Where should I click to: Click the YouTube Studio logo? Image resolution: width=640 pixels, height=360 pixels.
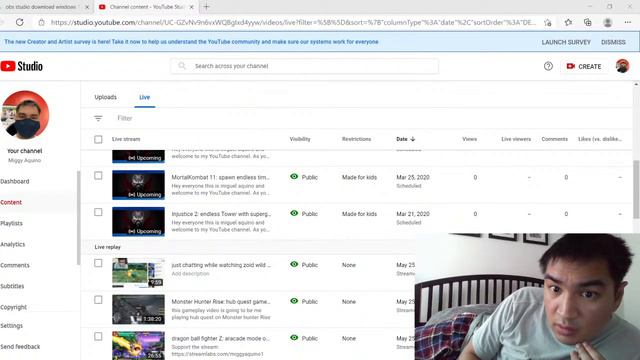(22, 66)
